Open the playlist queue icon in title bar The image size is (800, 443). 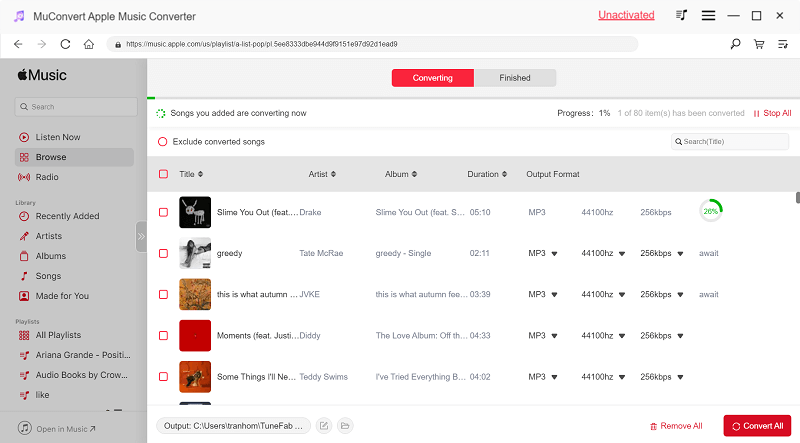pos(682,15)
